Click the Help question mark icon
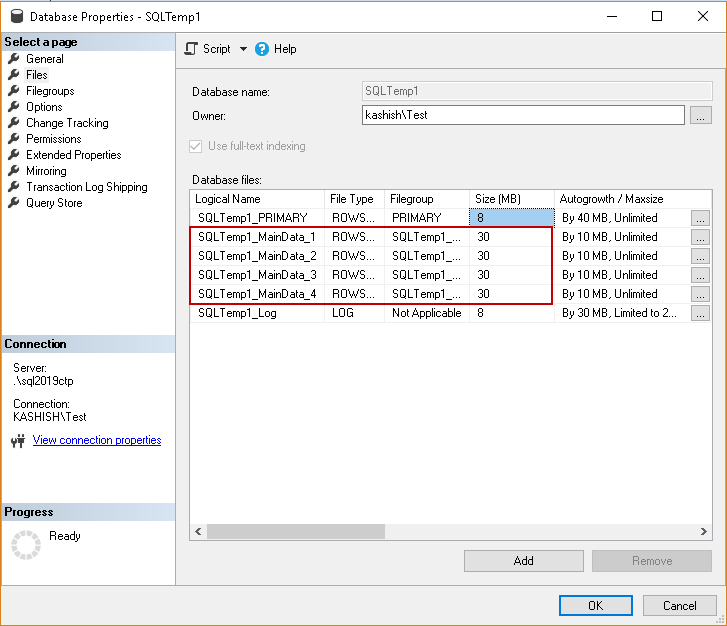The width and height of the screenshot is (727, 626). tap(261, 49)
